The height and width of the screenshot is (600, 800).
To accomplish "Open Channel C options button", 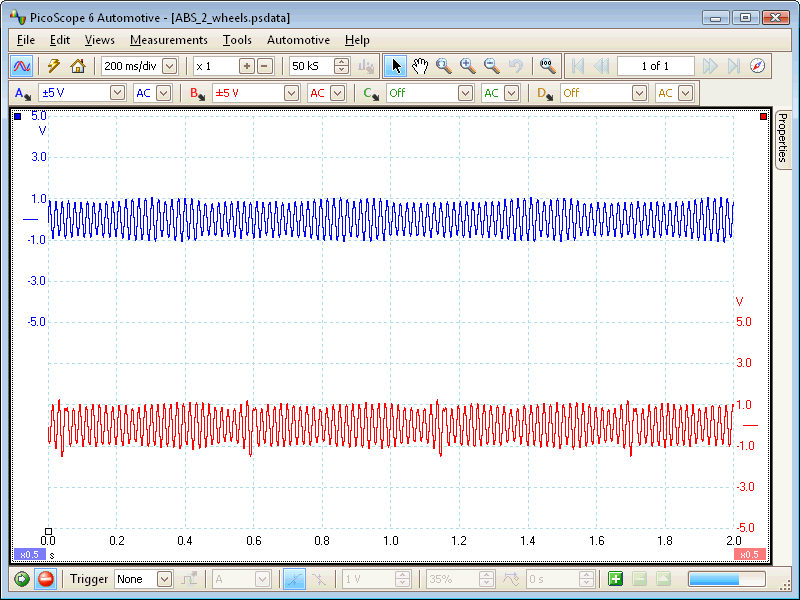I will (x=371, y=93).
